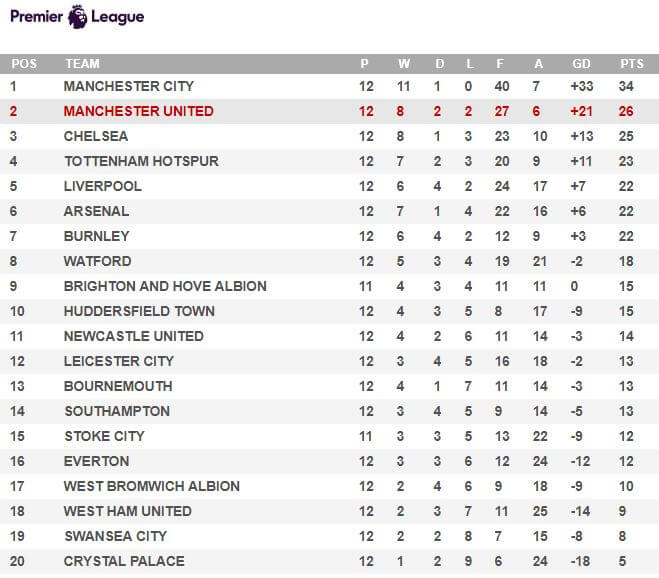Open the Leicester City entry
The height and width of the screenshot is (578, 659).
click(119, 361)
